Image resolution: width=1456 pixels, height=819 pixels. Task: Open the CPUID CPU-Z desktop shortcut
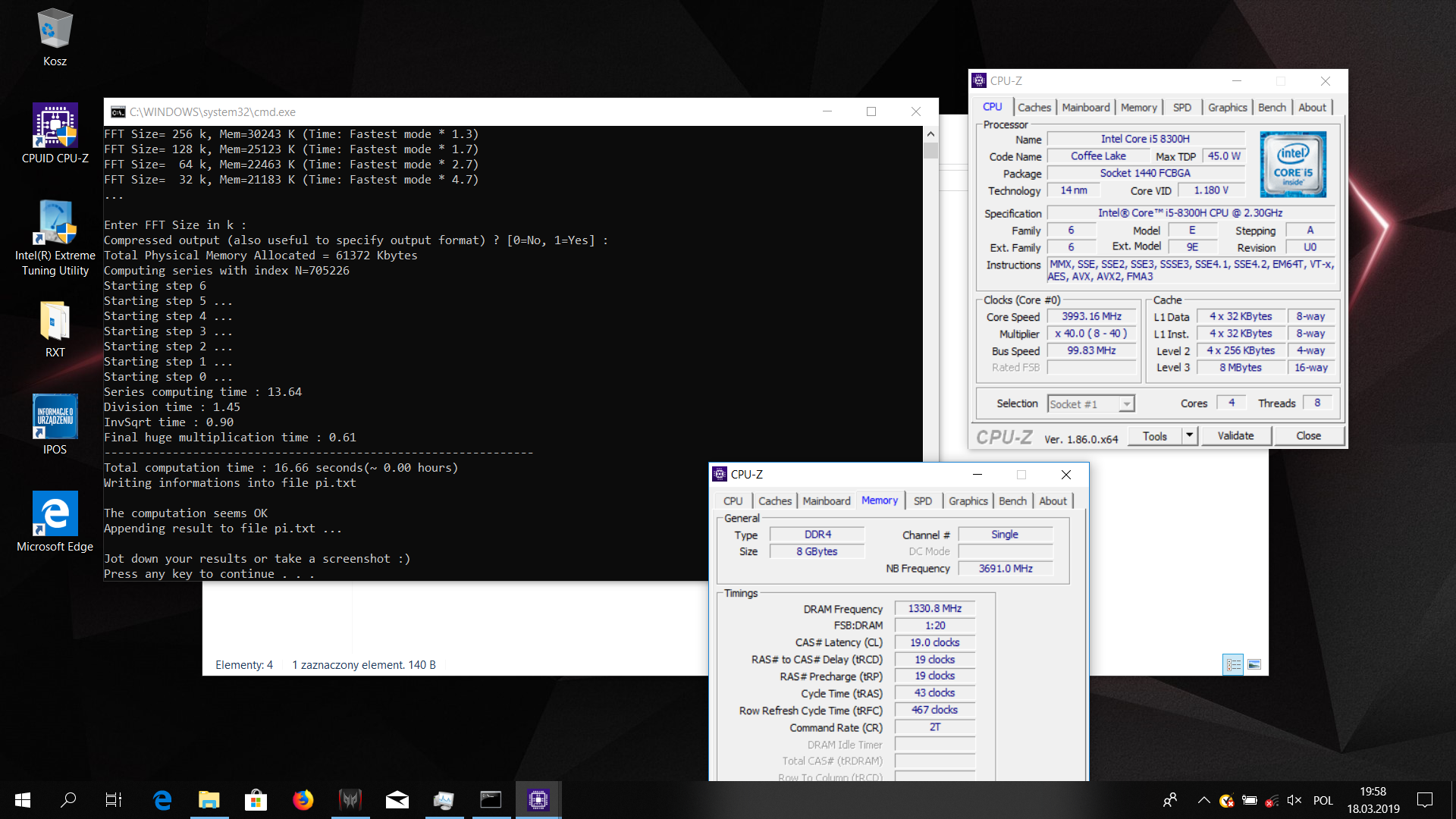[55, 134]
